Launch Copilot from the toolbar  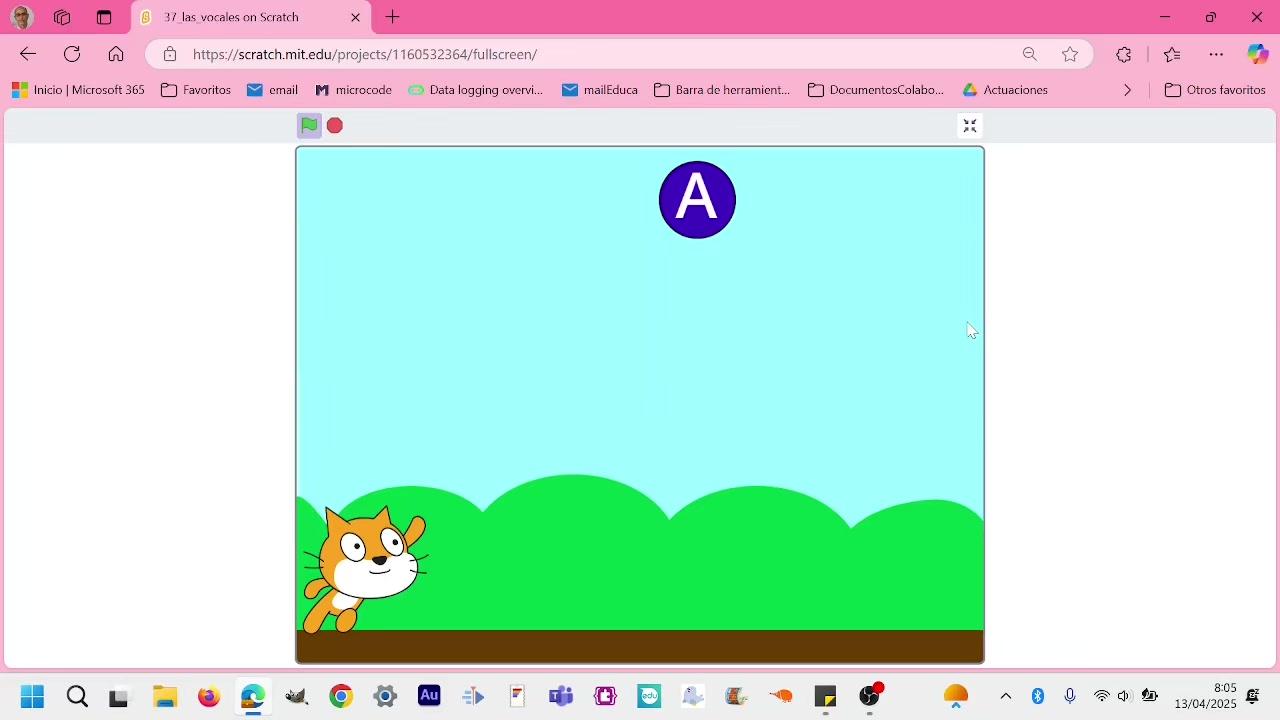click(x=1257, y=54)
